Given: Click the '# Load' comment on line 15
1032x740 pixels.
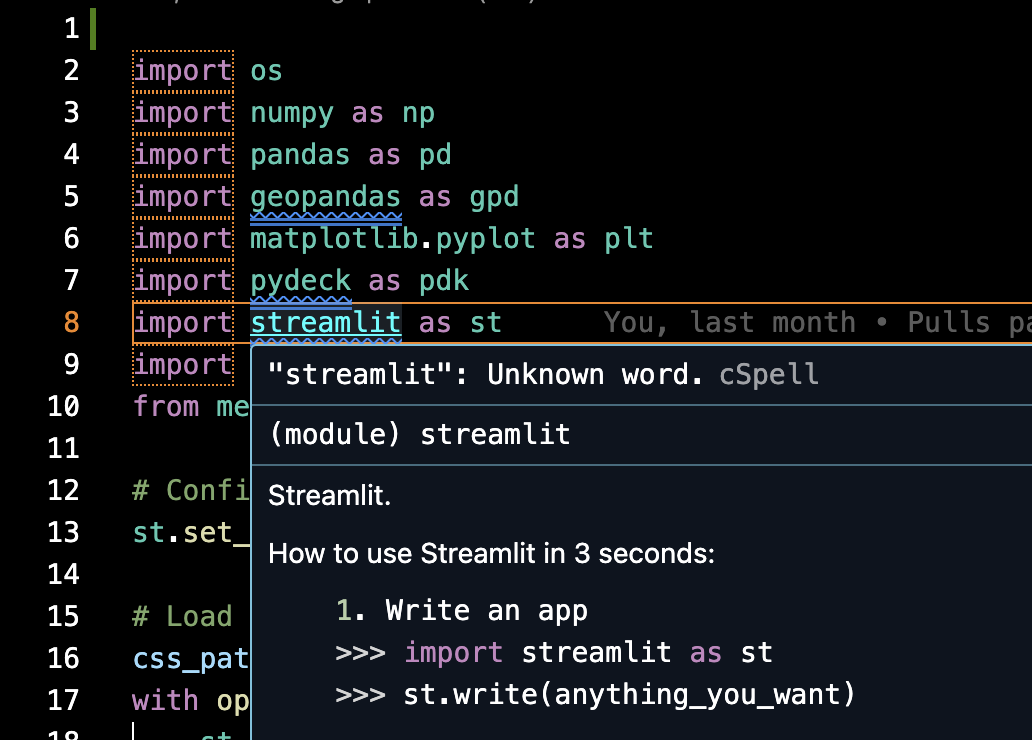Looking at the screenshot, I should tap(182, 616).
